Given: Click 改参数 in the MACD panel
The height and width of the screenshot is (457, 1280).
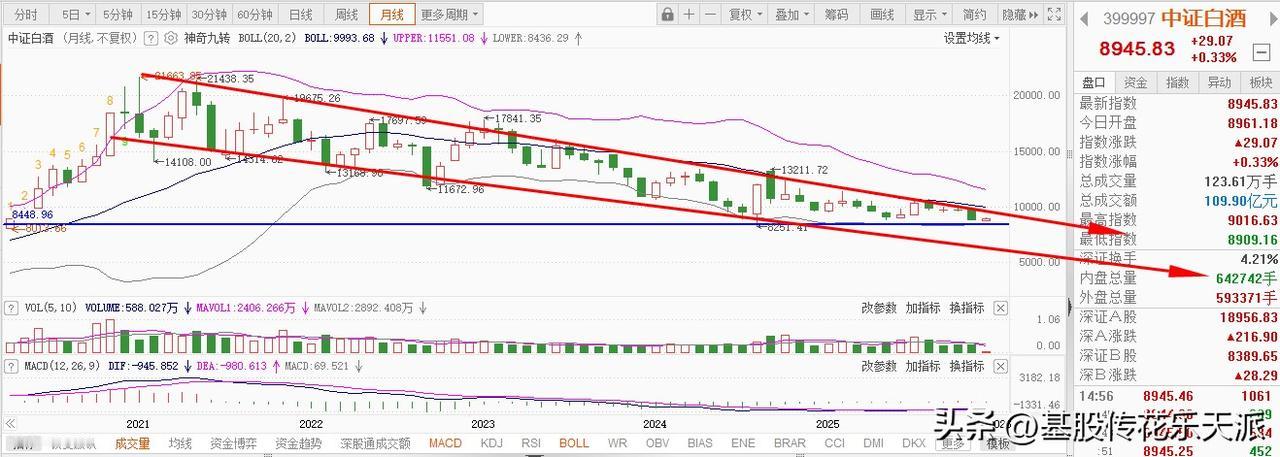Looking at the screenshot, I should pyautogui.click(x=880, y=367).
